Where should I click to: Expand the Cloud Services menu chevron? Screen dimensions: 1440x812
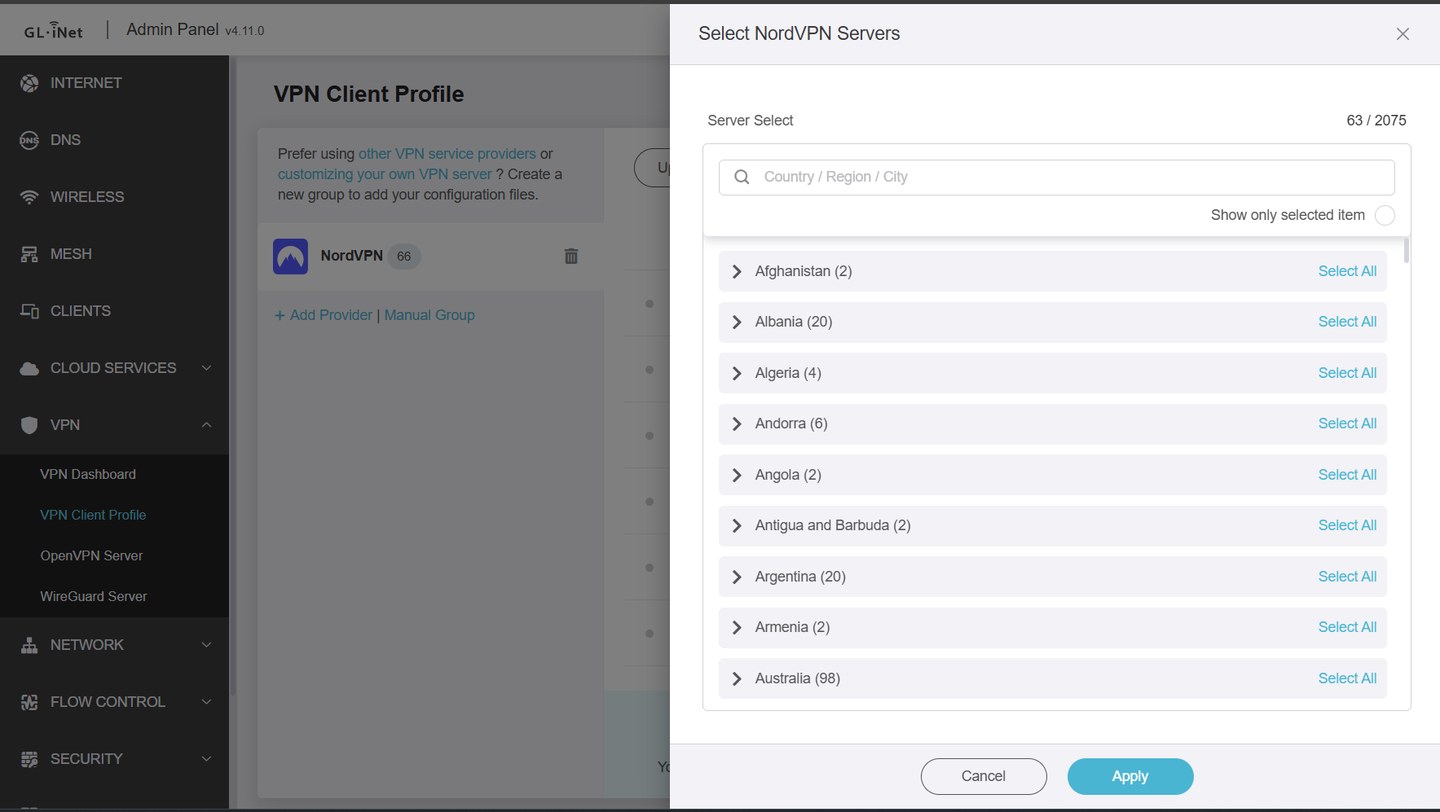[x=206, y=368]
